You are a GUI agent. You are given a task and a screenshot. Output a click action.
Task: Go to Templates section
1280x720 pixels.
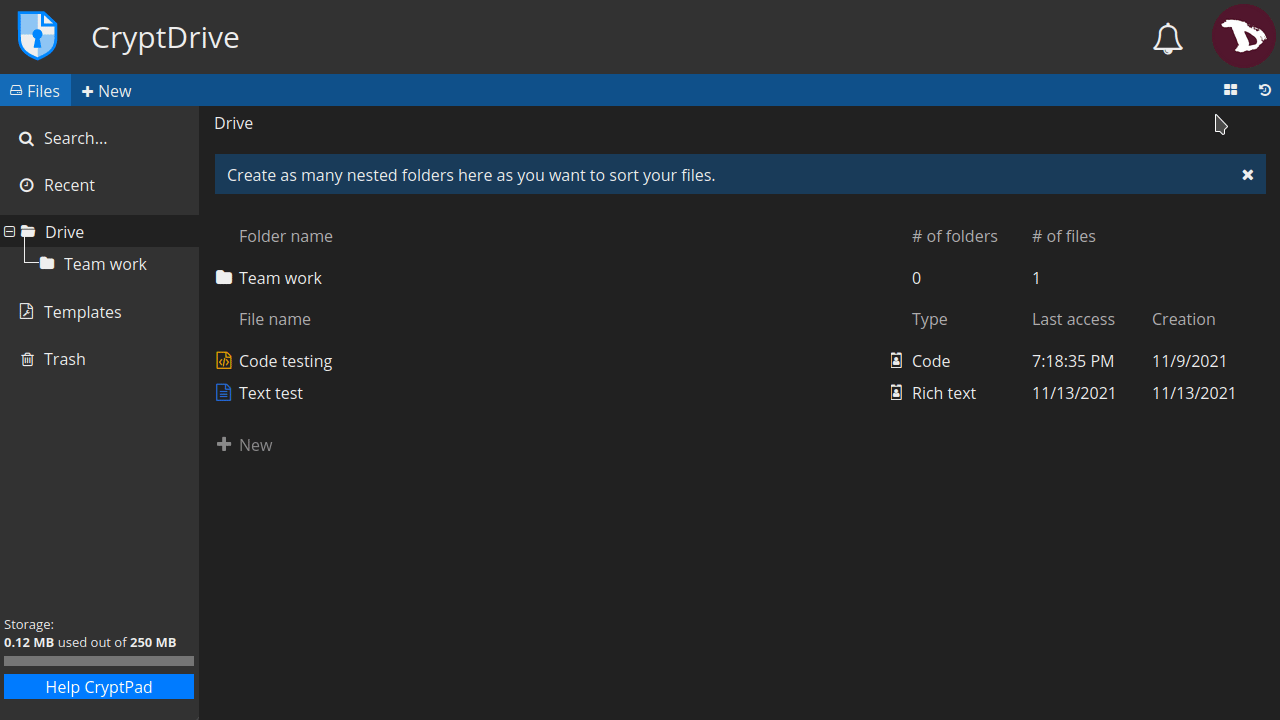tap(82, 312)
